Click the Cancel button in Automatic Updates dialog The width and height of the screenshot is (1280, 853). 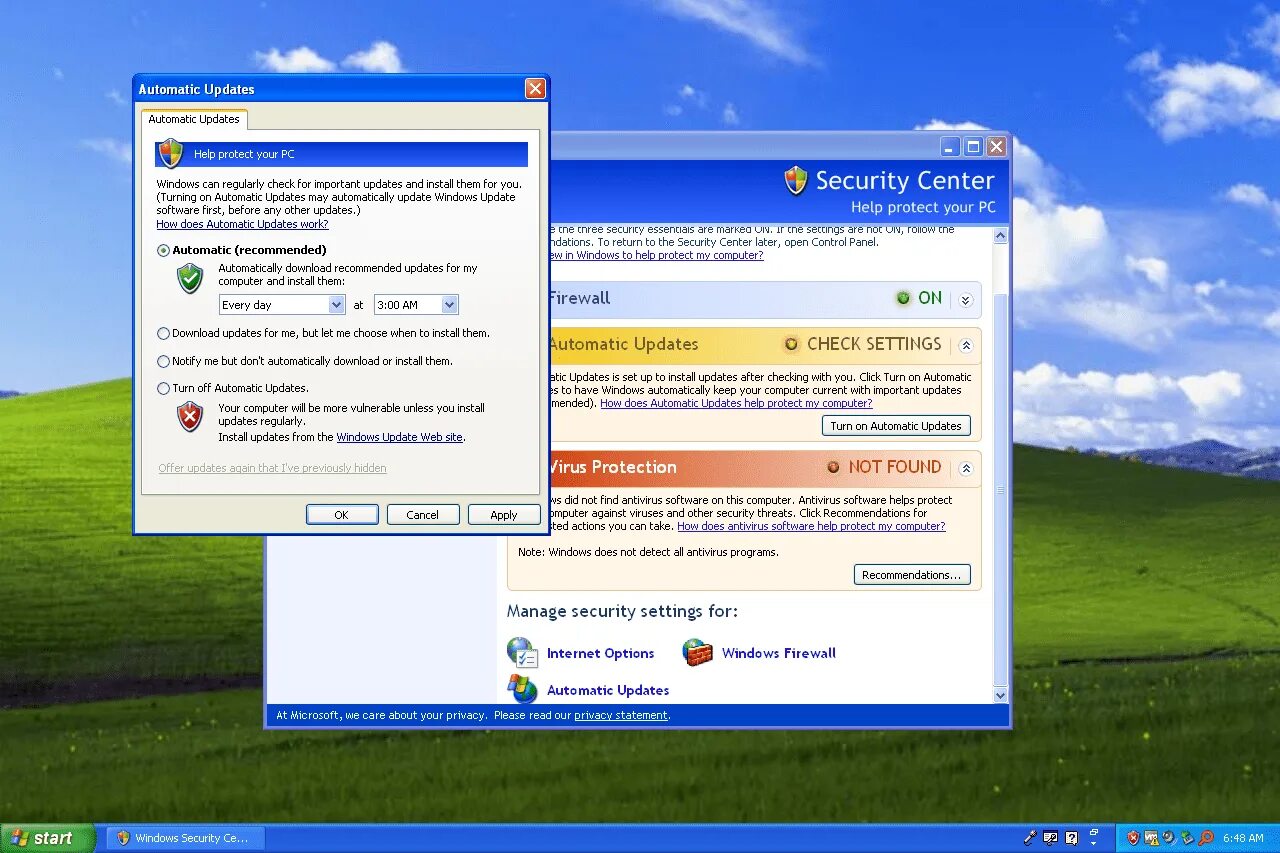[422, 515]
